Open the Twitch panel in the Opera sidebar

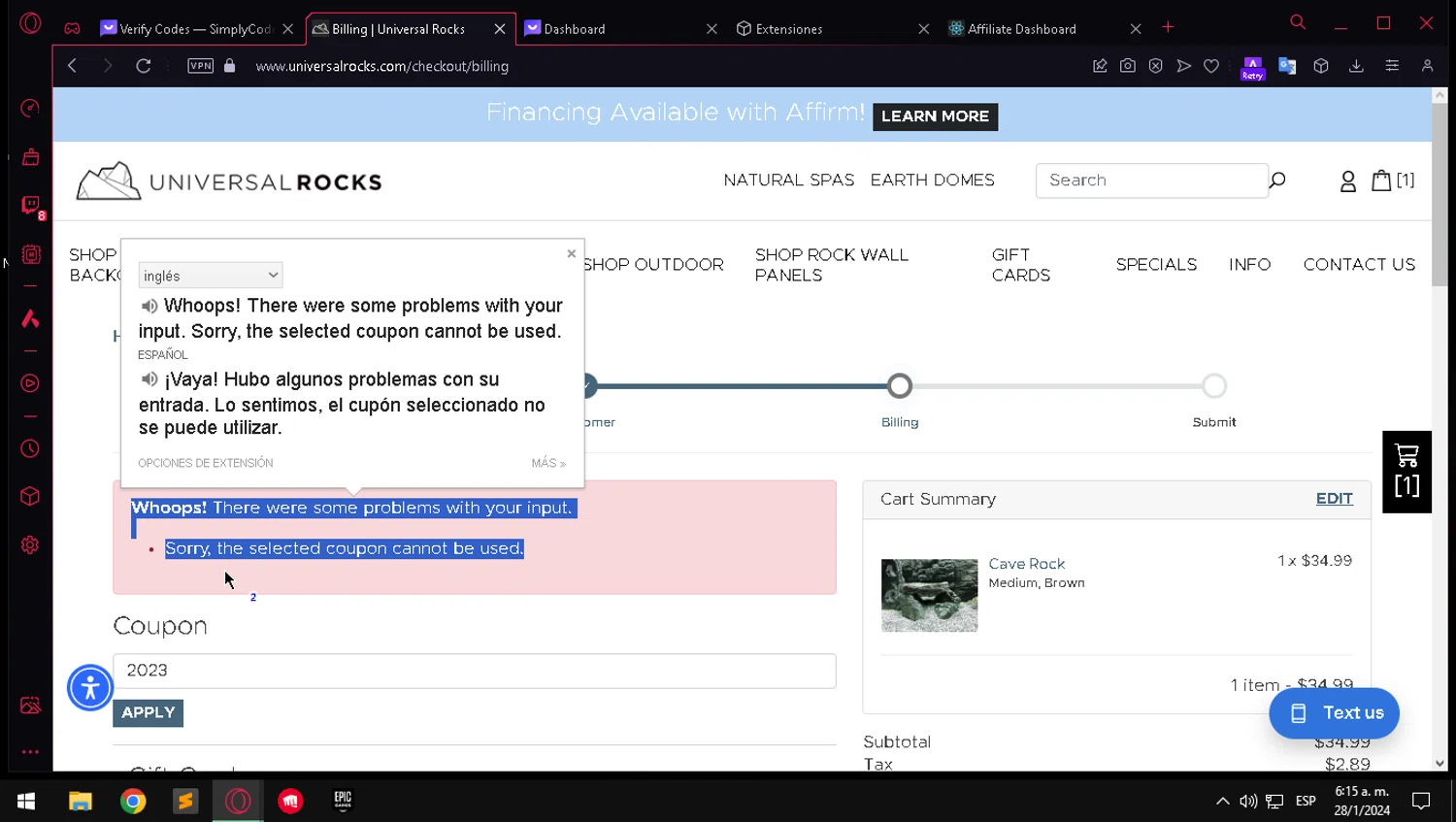[31, 206]
